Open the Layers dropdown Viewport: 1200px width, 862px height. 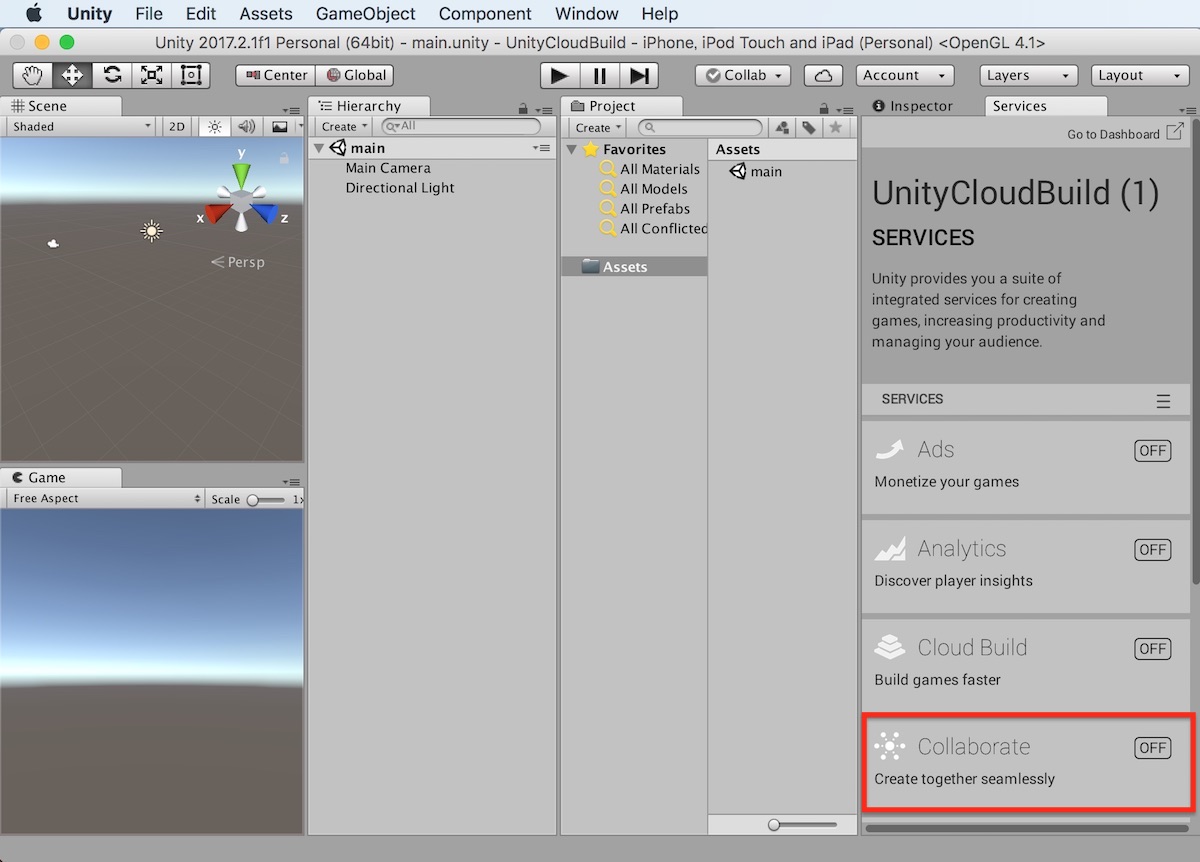click(1027, 75)
